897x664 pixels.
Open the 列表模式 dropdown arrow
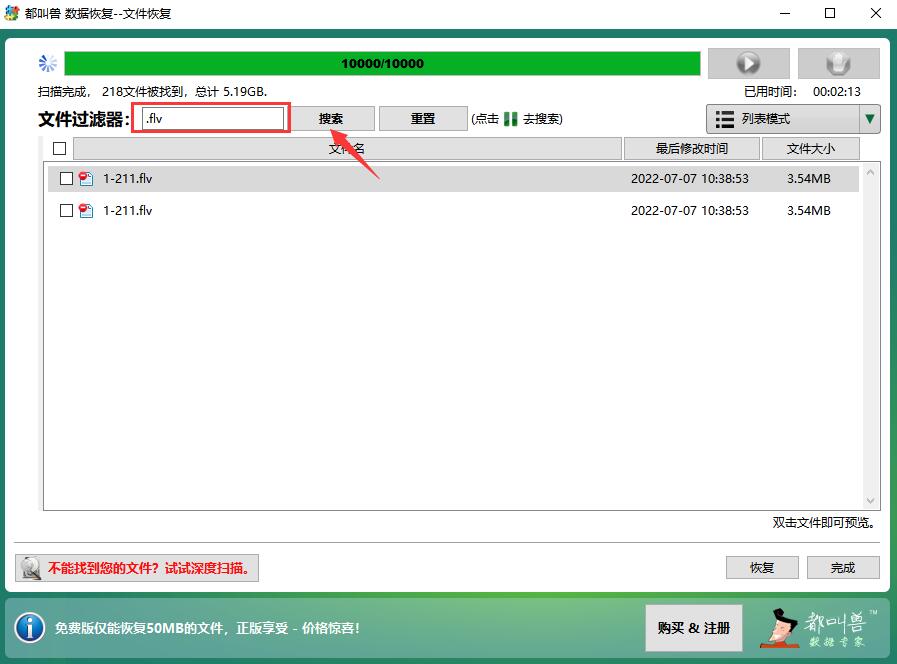868,119
